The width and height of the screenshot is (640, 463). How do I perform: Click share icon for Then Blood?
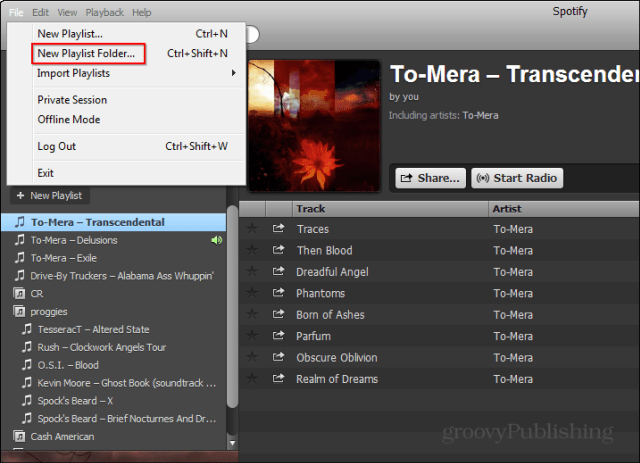click(x=278, y=249)
